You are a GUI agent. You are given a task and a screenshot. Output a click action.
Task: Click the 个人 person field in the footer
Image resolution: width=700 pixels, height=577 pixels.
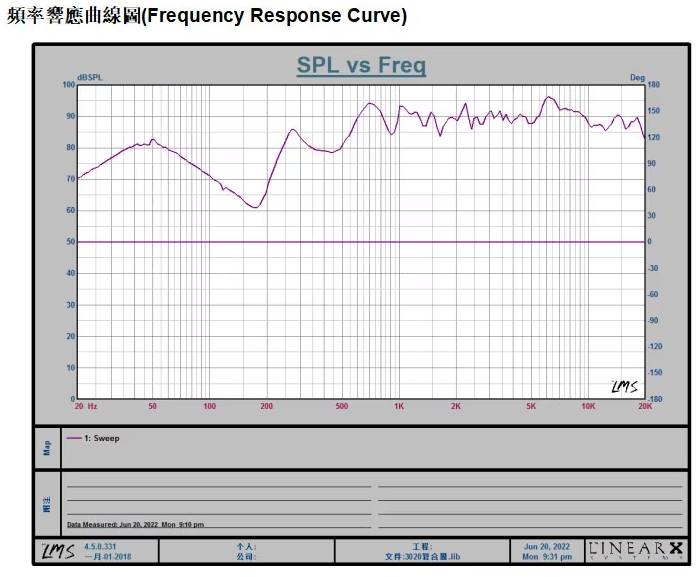click(x=245, y=547)
